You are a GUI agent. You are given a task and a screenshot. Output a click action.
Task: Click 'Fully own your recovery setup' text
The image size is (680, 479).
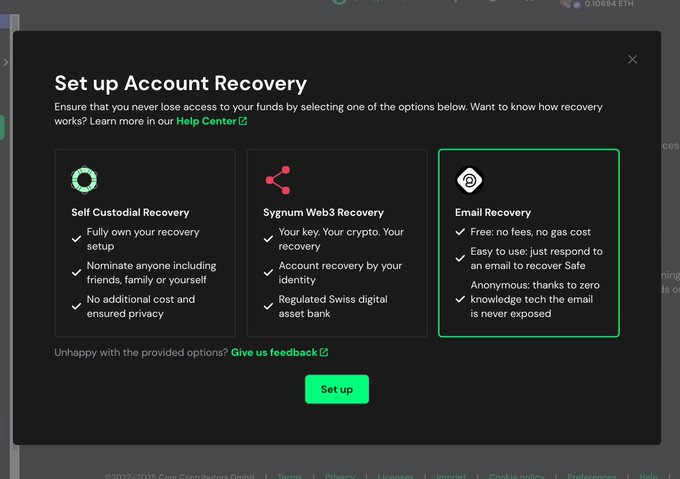pos(143,239)
